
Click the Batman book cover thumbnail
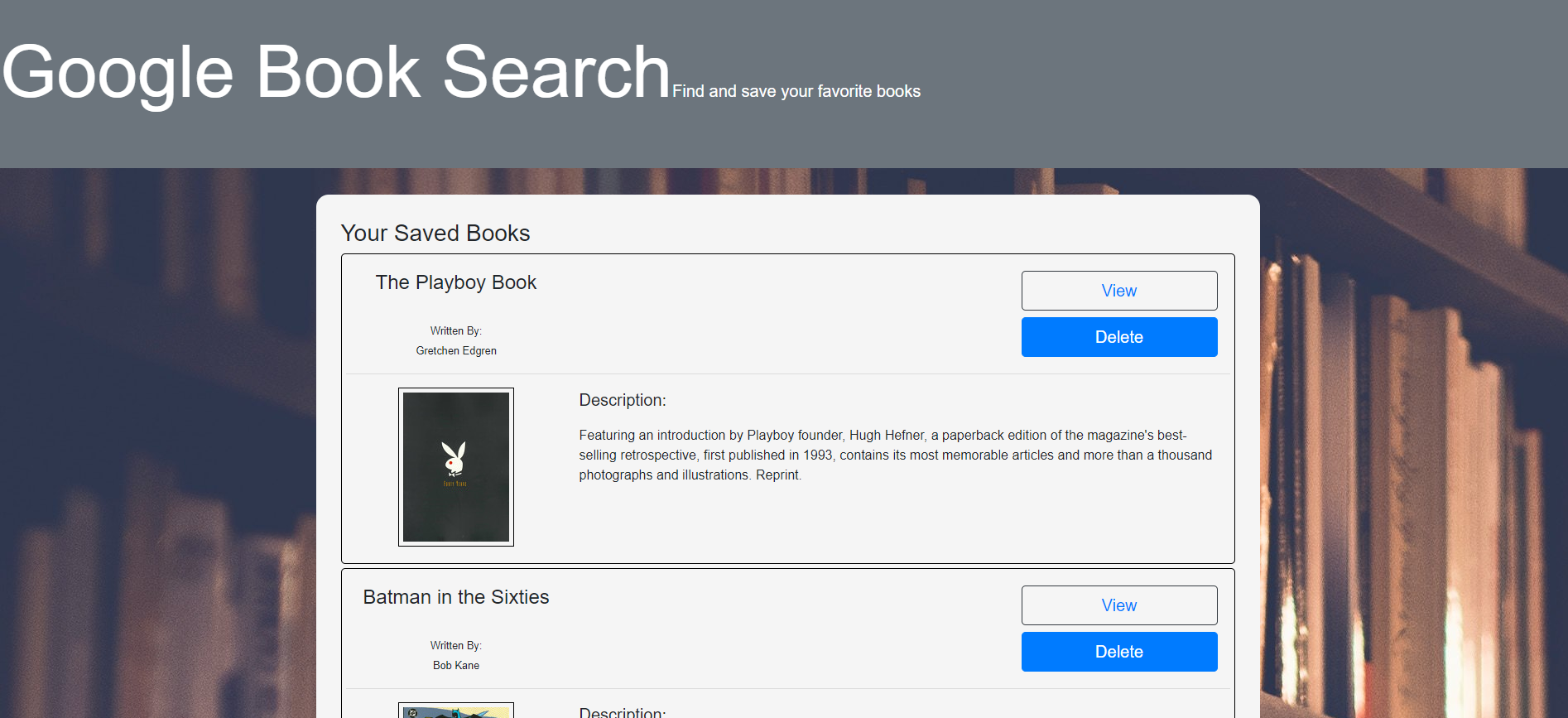click(x=455, y=711)
